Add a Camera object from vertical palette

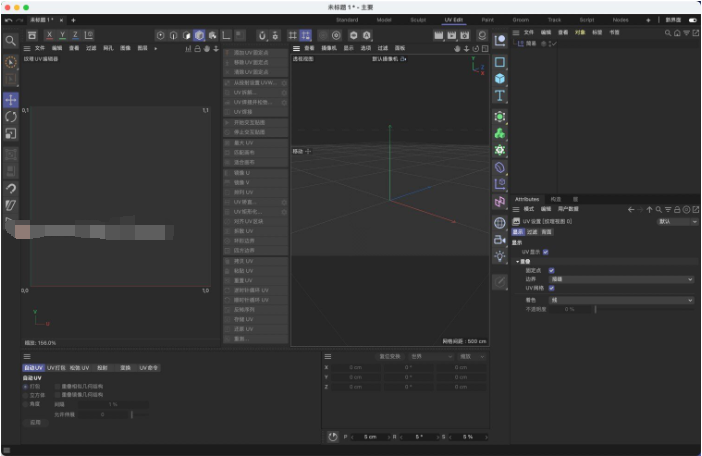pos(500,240)
